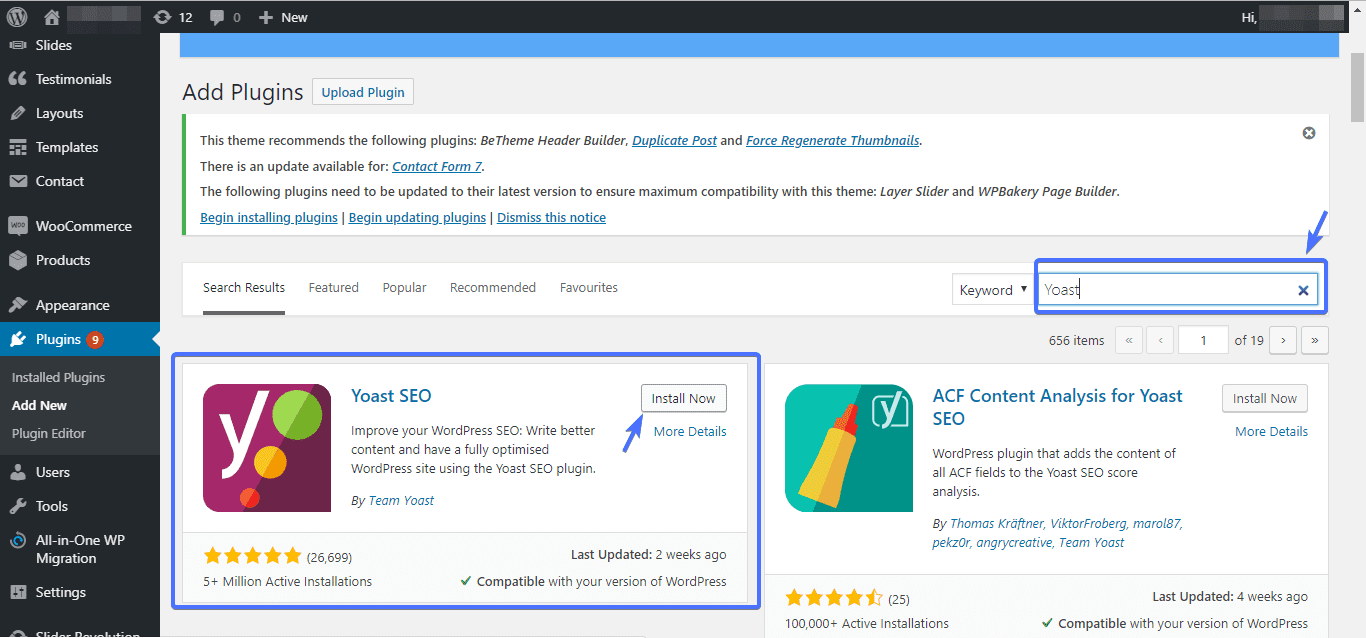
Task: Click the WP Migration circular icon
Action: [x=18, y=540]
